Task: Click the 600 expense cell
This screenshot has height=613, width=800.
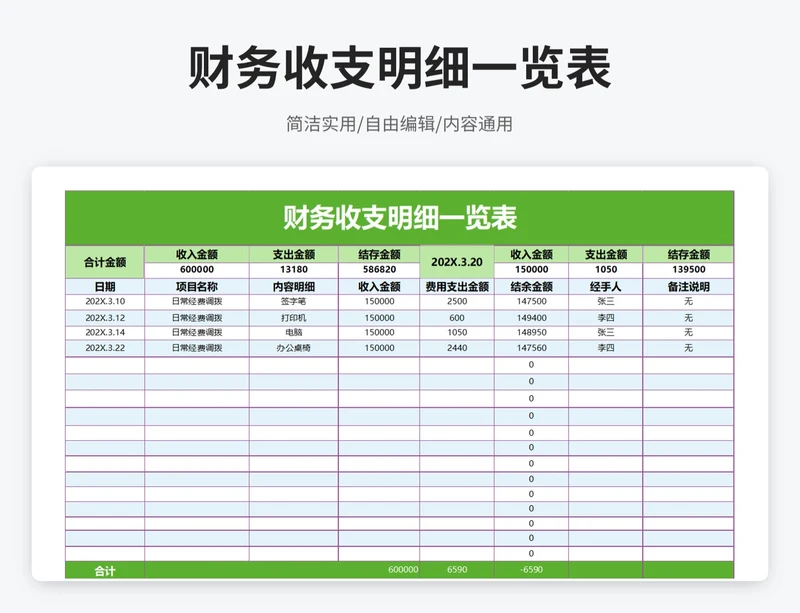Action: [x=457, y=318]
